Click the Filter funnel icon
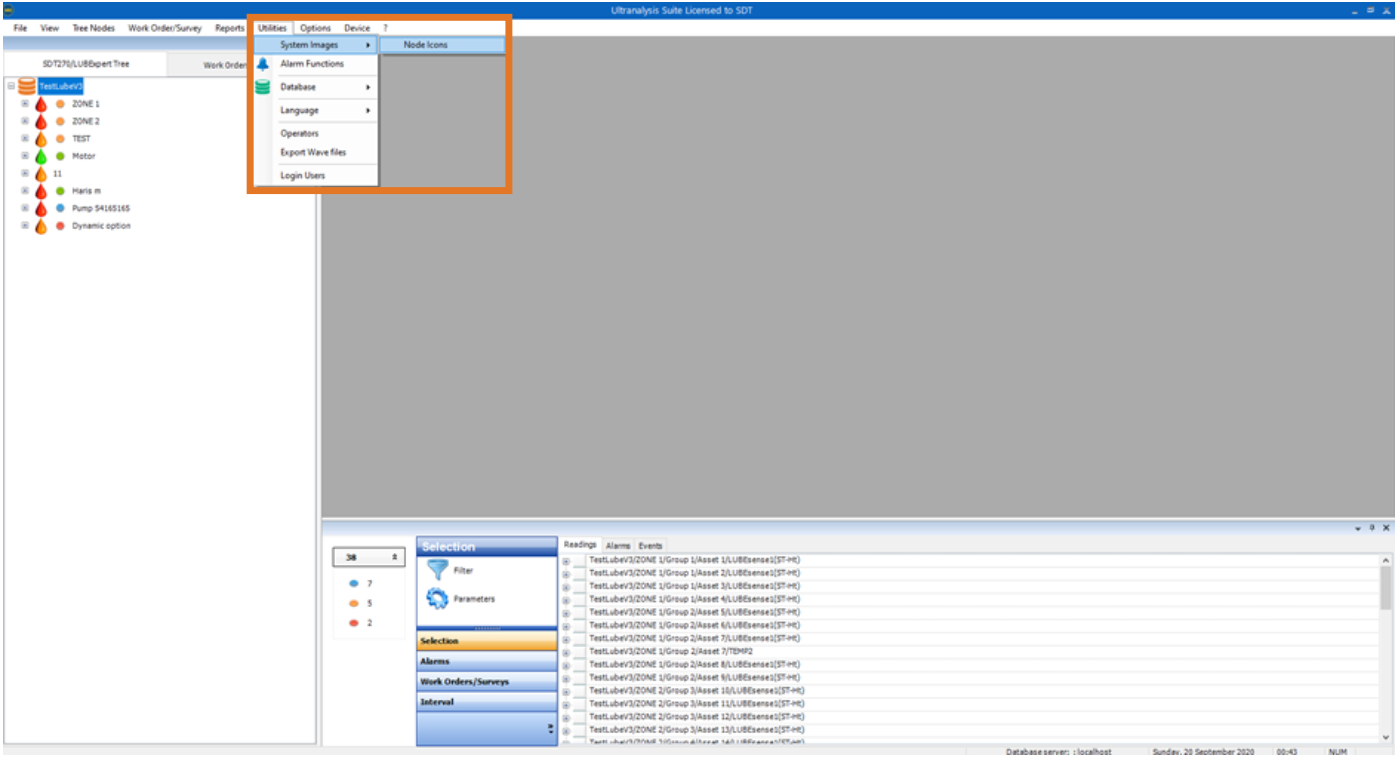The image size is (1399, 762). point(437,570)
